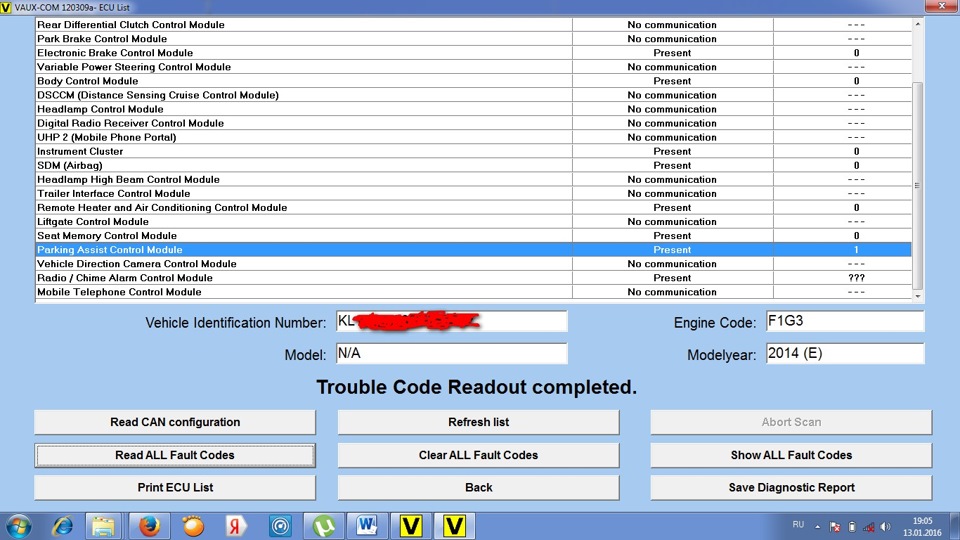Click Present status of SDM (Airbag)

[672, 165]
